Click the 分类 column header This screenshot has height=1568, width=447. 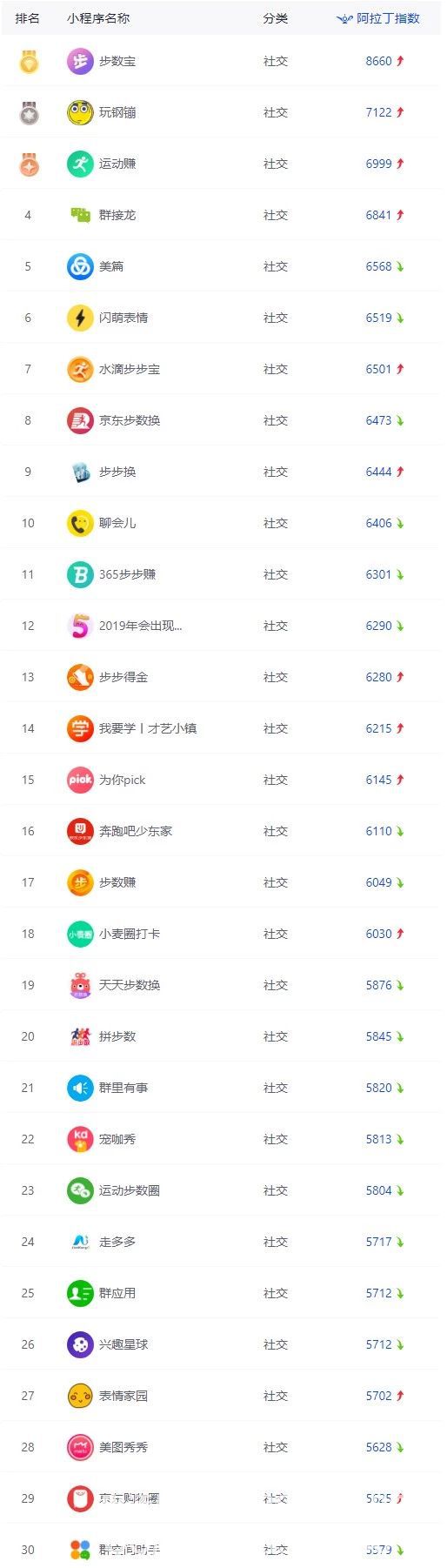tap(276, 18)
